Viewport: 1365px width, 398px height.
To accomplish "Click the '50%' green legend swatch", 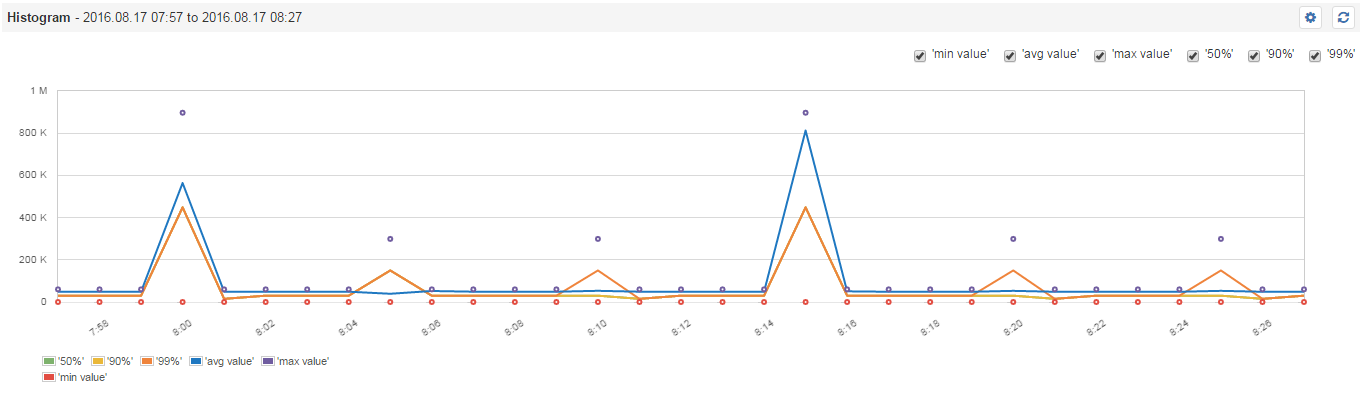I will pyautogui.click(x=49, y=361).
